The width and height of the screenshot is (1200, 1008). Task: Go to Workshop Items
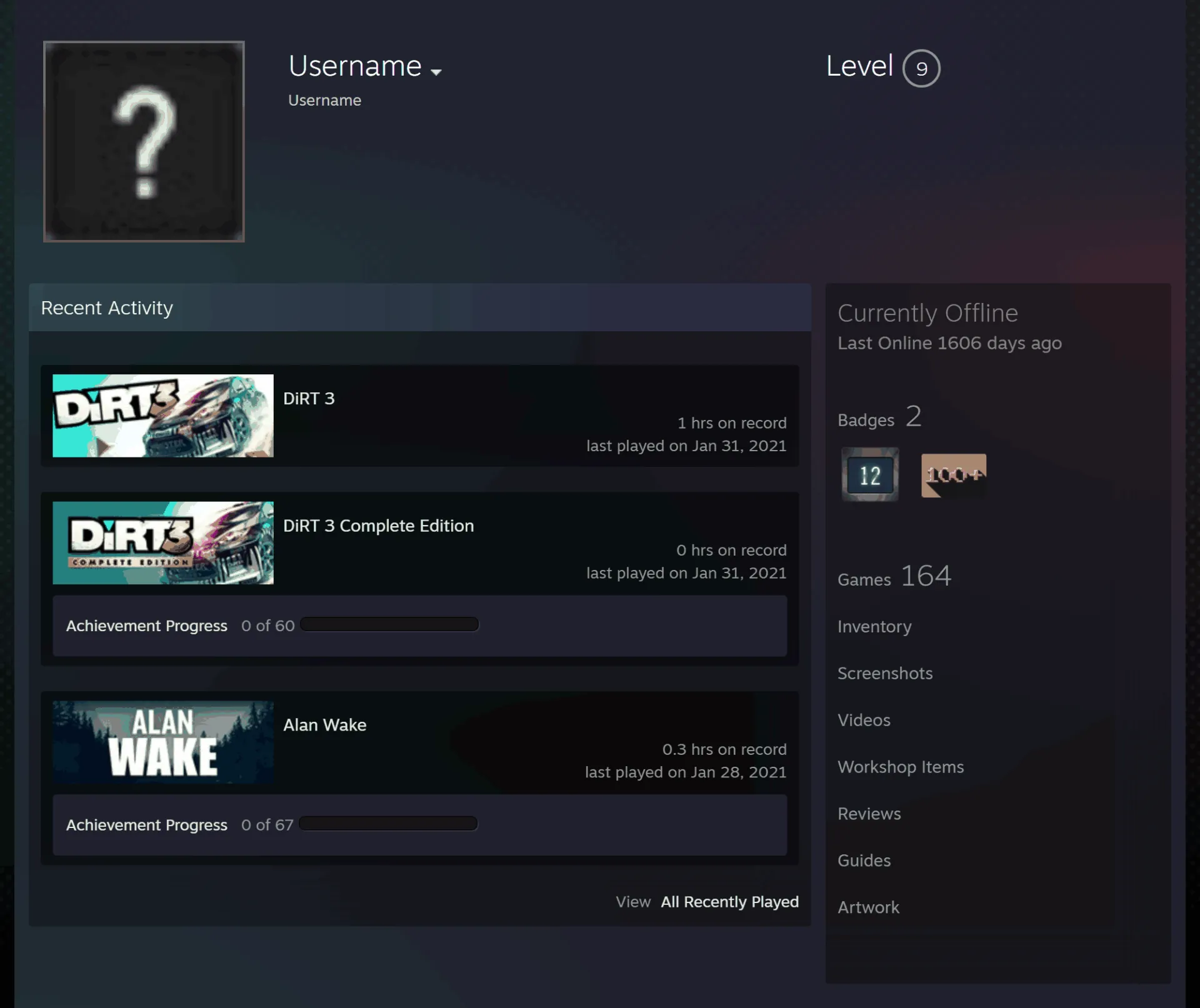901,767
